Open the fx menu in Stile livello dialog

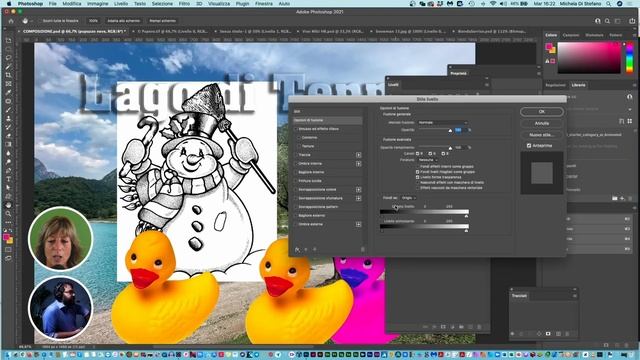(x=297, y=249)
